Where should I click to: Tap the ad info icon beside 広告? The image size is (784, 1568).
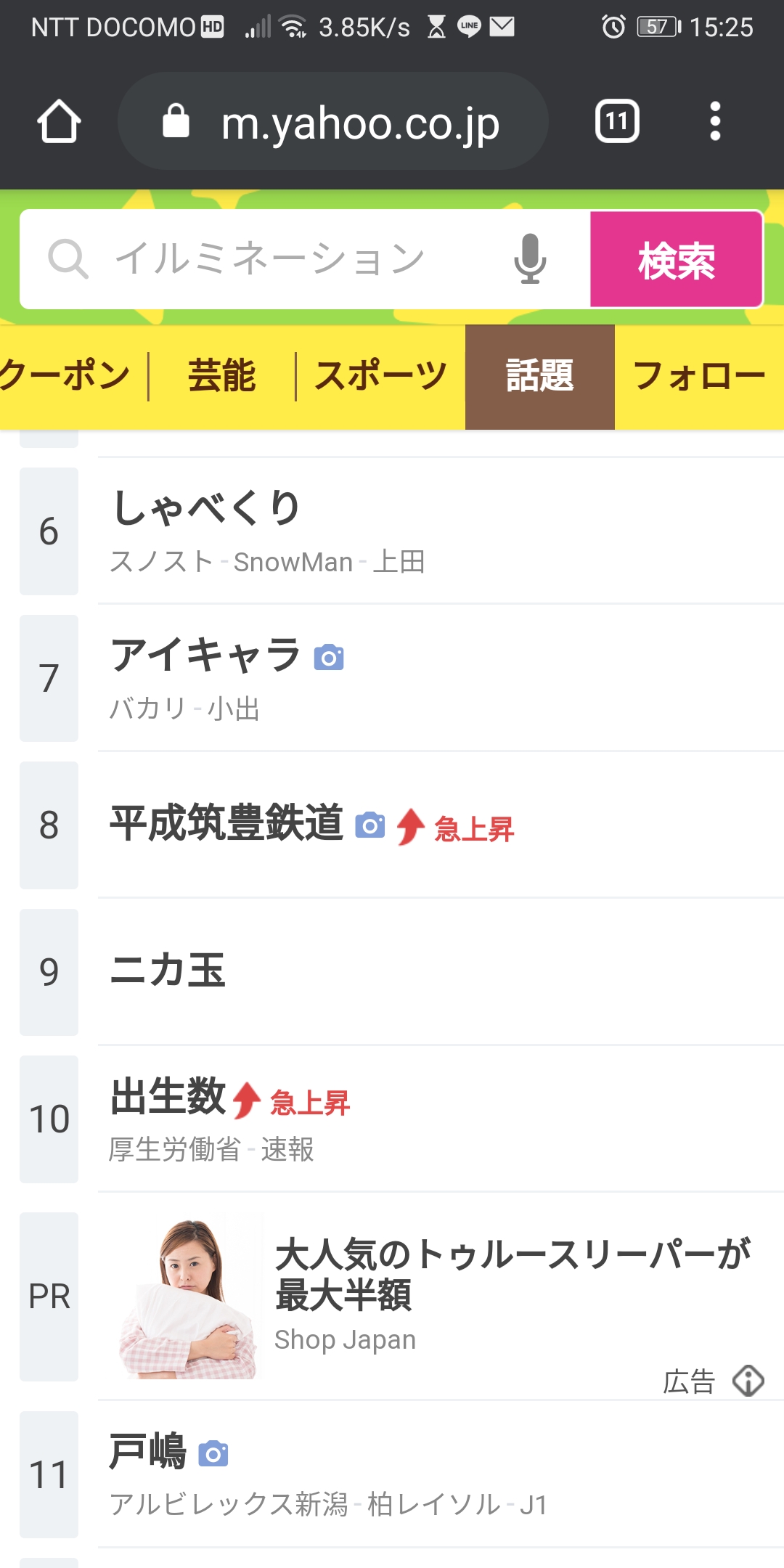[748, 1381]
